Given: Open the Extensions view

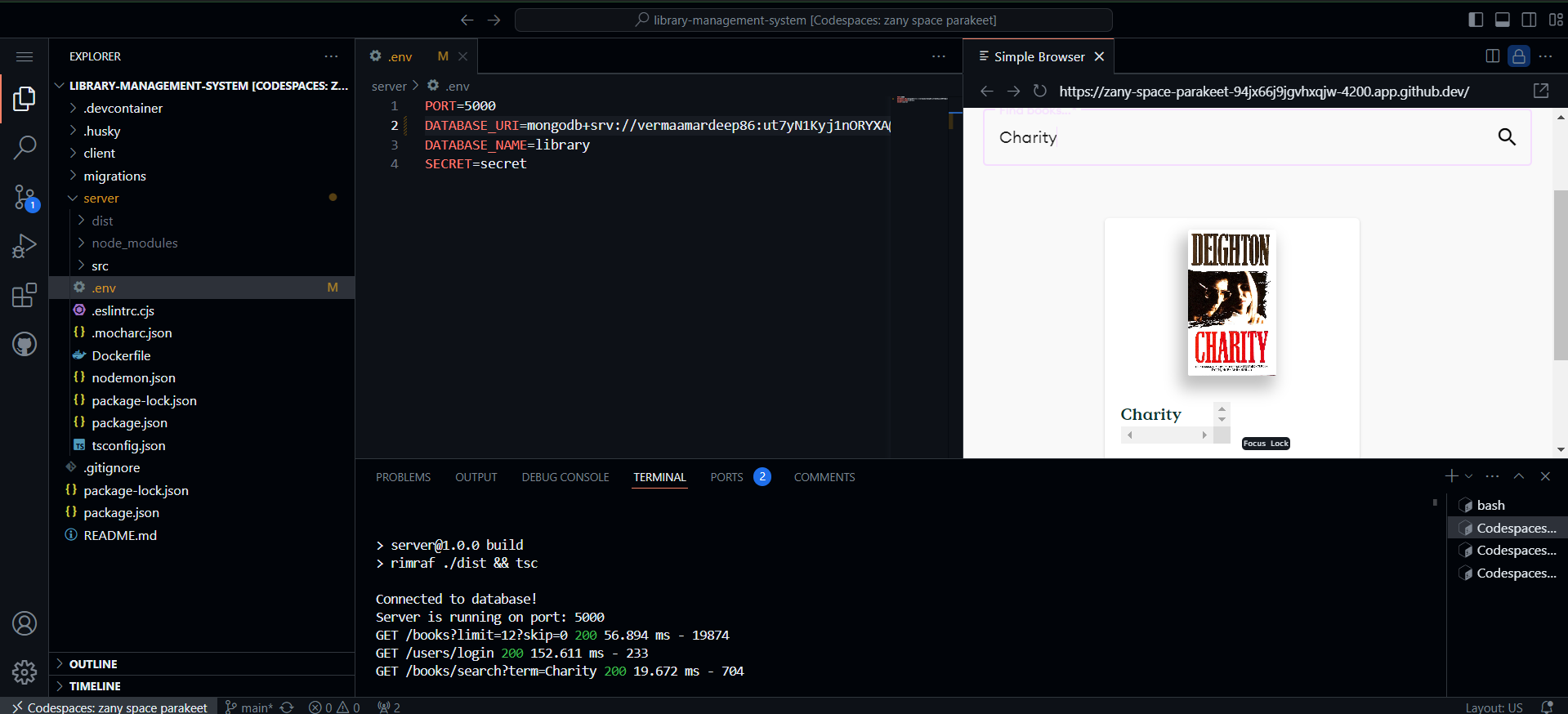Looking at the screenshot, I should (x=25, y=295).
